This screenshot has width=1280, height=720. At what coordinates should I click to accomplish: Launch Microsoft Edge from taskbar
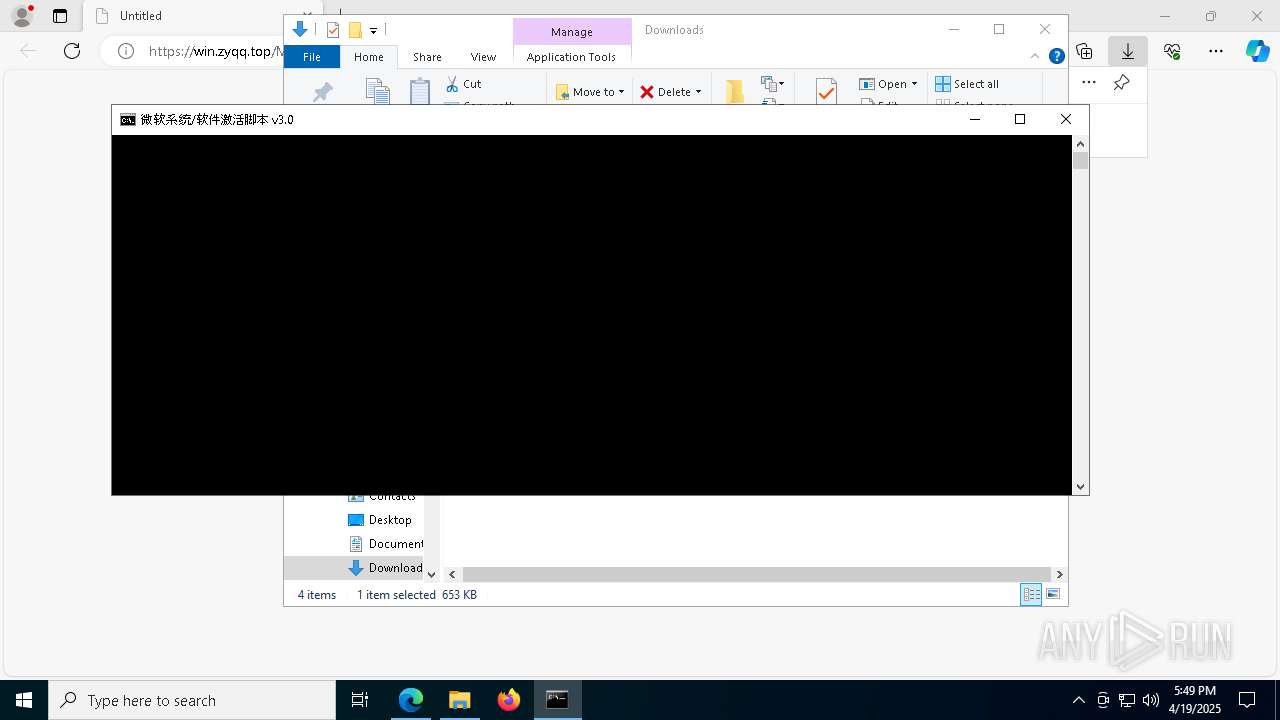(x=411, y=700)
